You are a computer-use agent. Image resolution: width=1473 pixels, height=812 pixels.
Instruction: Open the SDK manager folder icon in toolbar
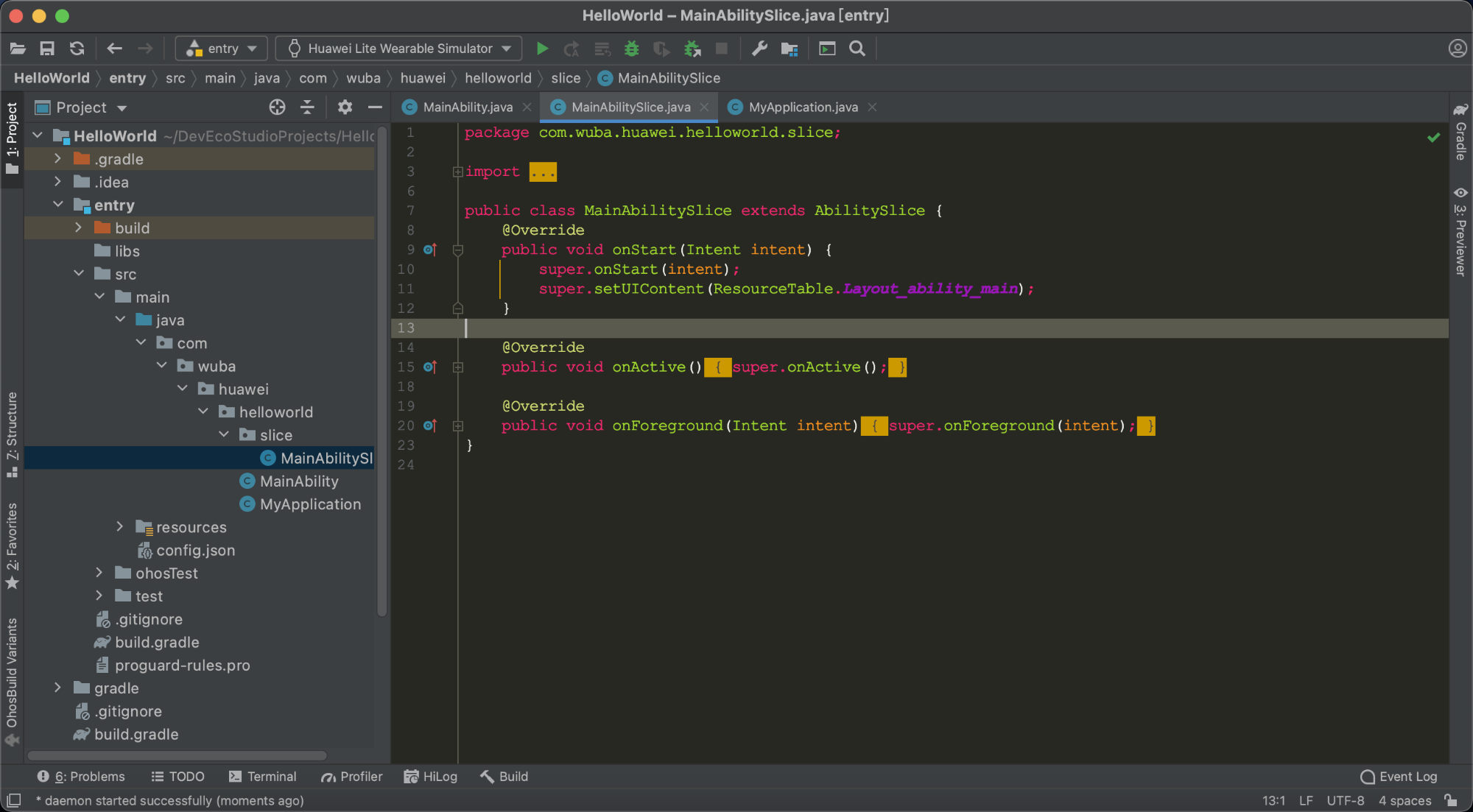[790, 49]
